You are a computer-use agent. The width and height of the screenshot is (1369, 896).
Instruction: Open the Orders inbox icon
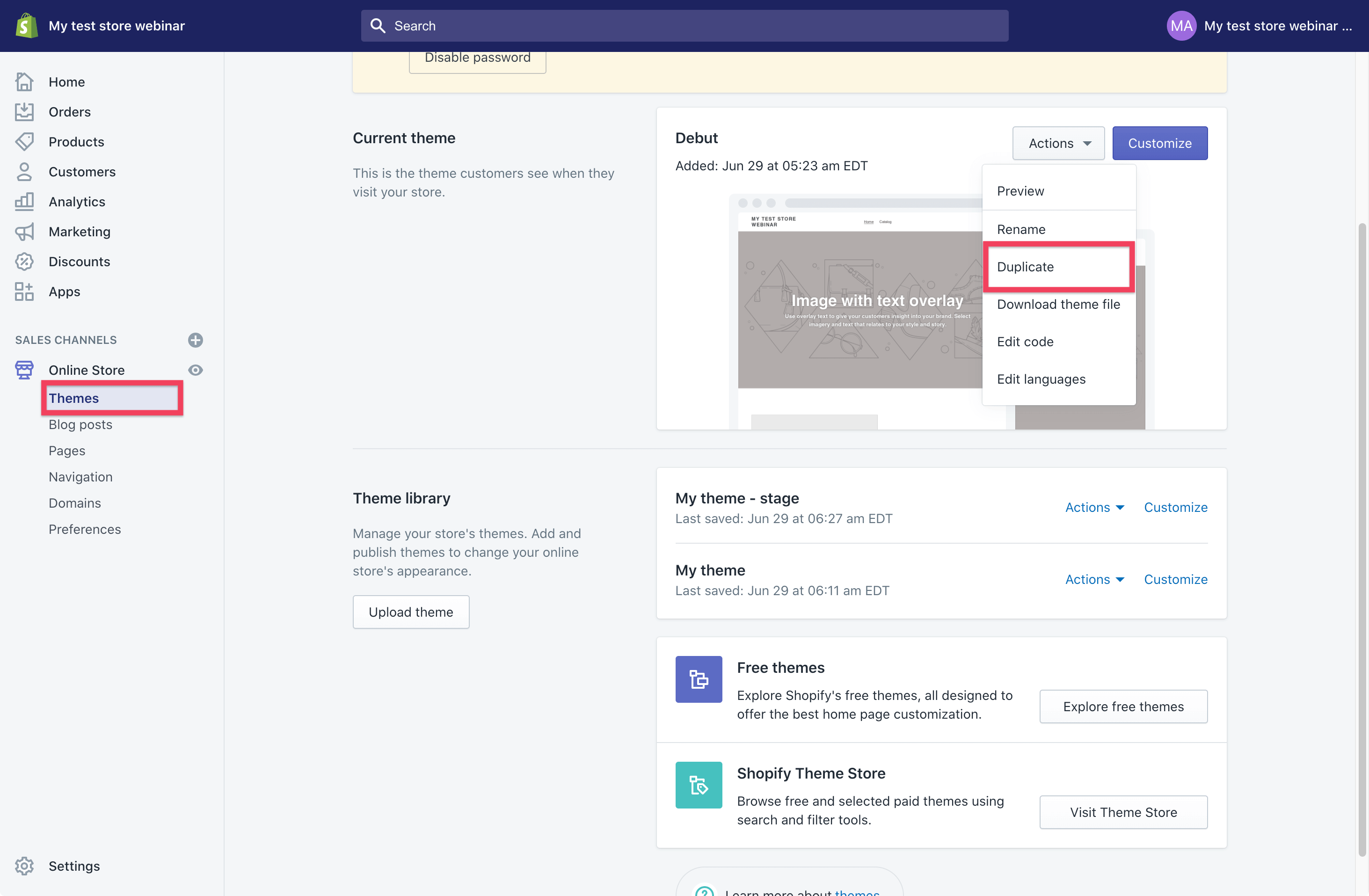coord(24,111)
